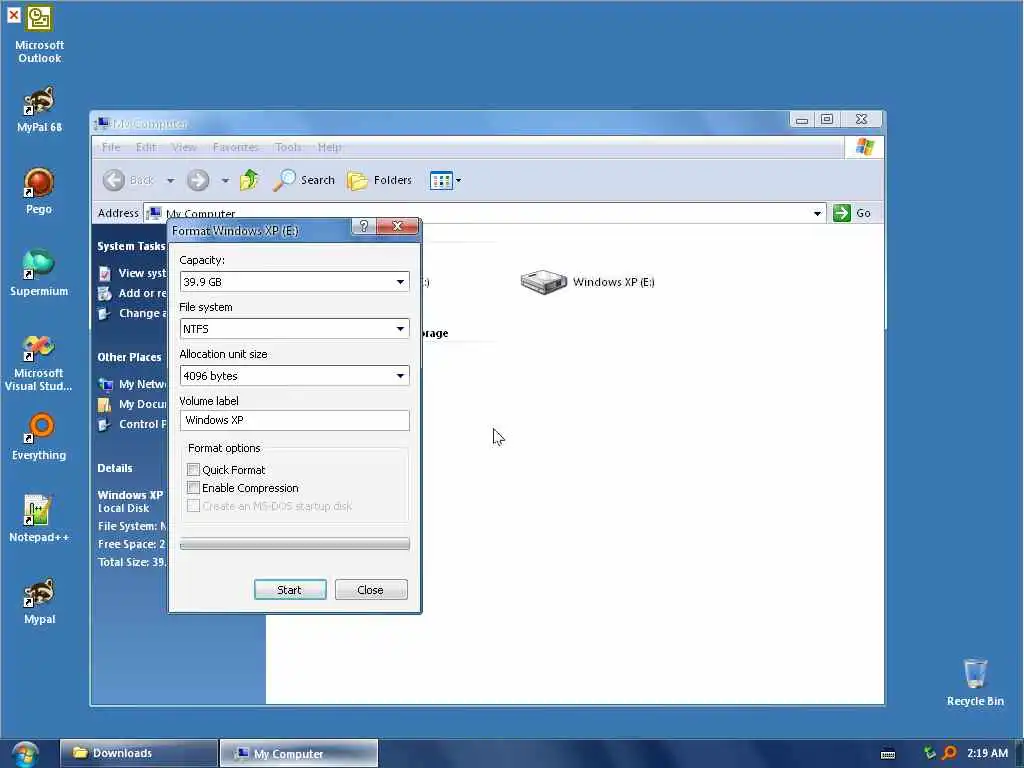Image resolution: width=1024 pixels, height=768 pixels.
Task: Open the Tools menu
Action: click(x=288, y=147)
